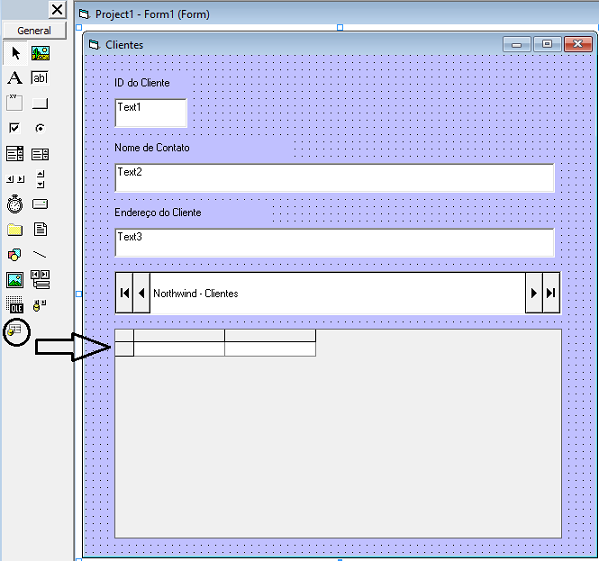Choose the TextBox control tool

40,78
